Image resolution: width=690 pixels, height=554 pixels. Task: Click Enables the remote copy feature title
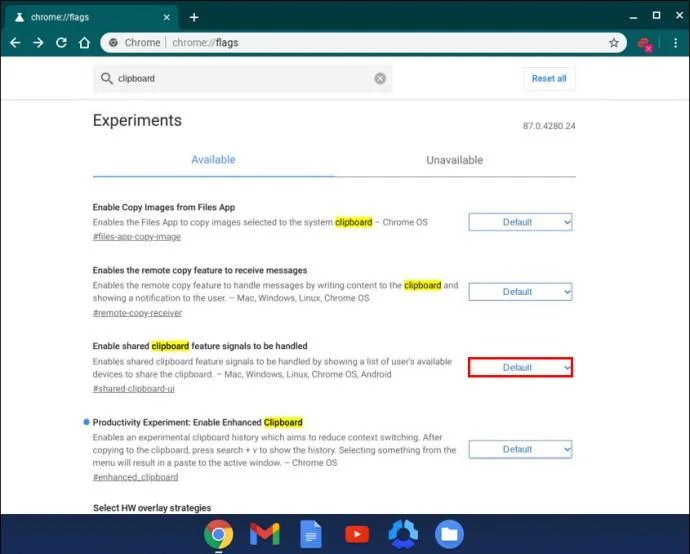point(200,270)
